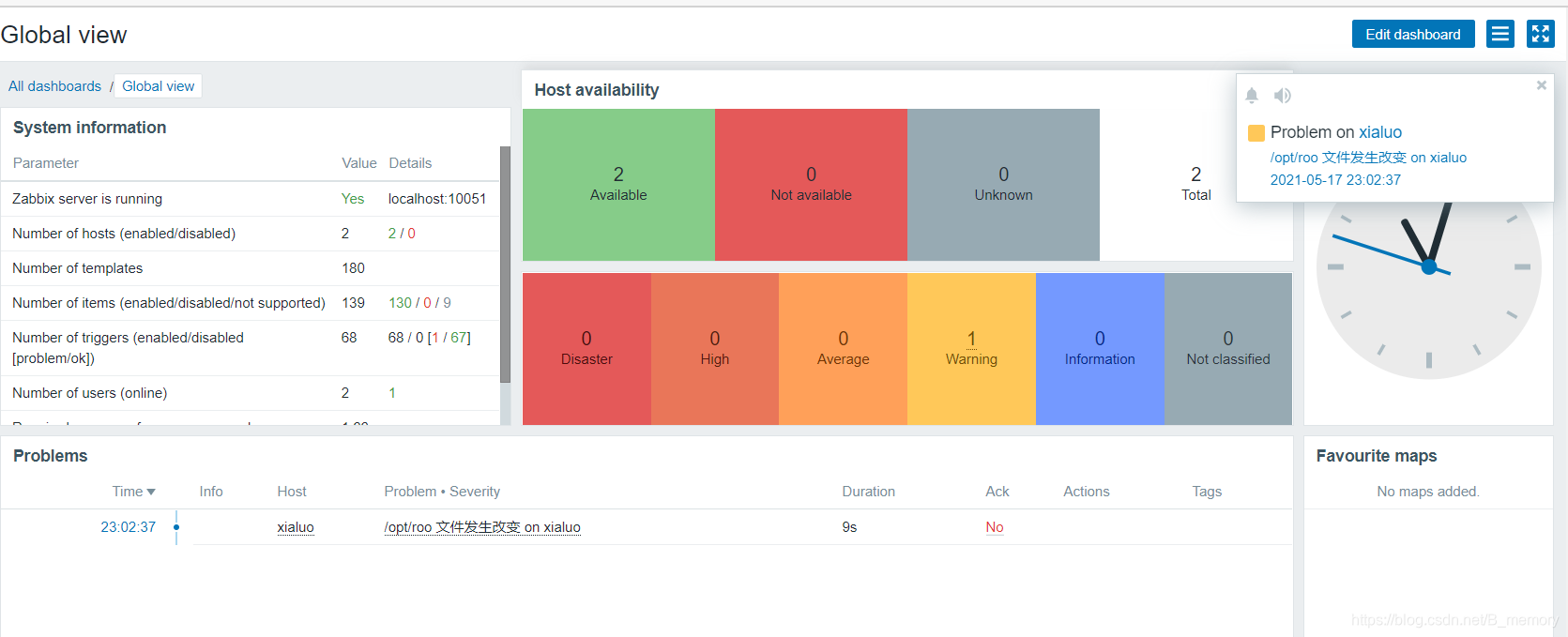The height and width of the screenshot is (637, 1568).
Task: Click the Favourite maps widget title
Action: 1376,456
